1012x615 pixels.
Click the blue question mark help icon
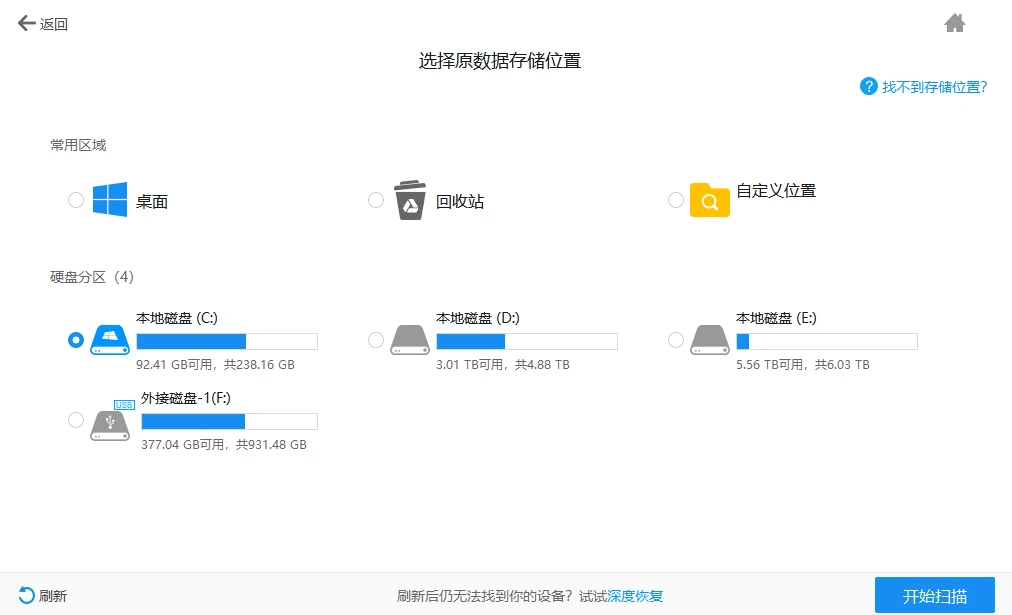point(869,87)
